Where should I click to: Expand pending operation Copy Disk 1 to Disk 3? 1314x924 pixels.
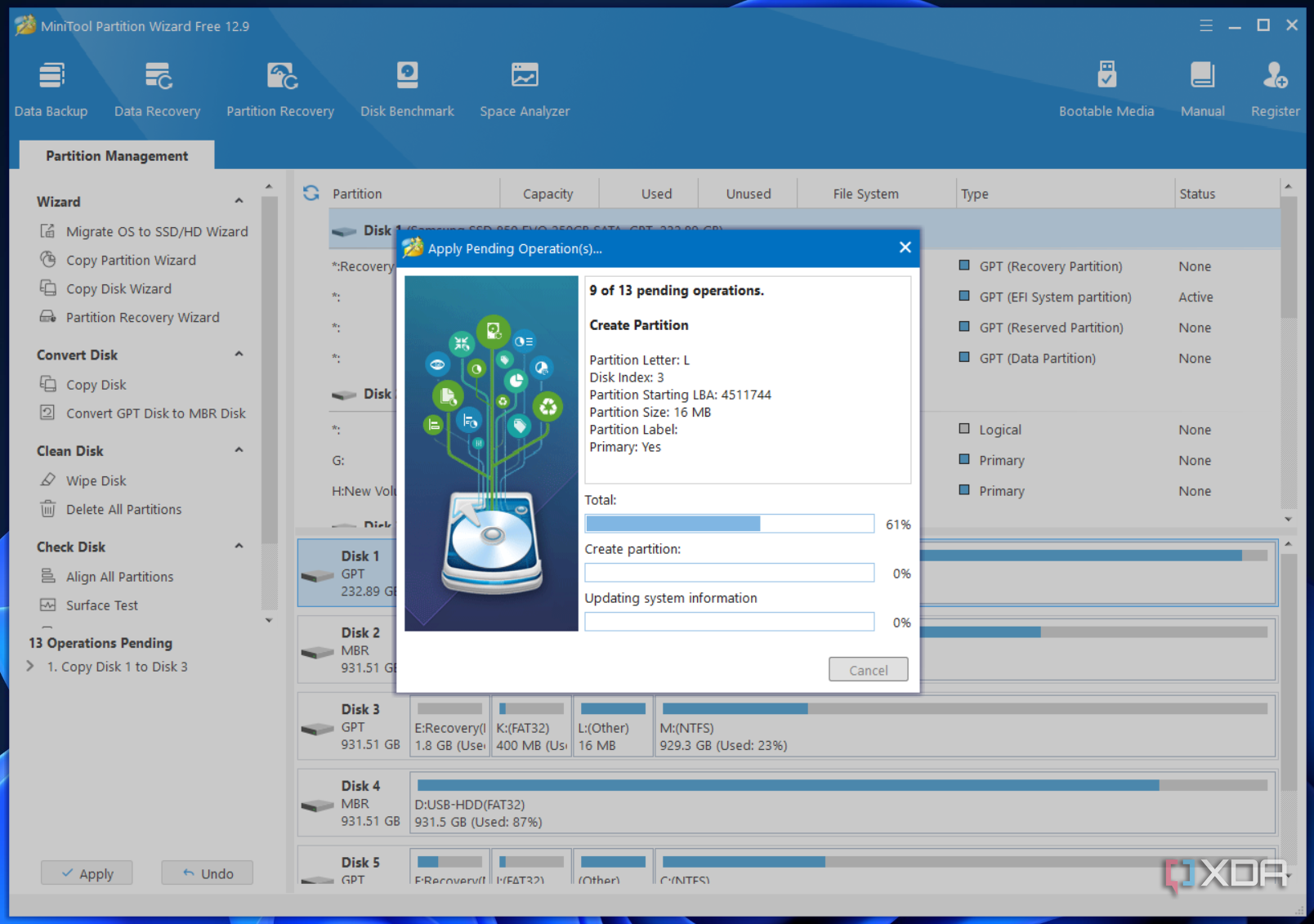[30, 667]
